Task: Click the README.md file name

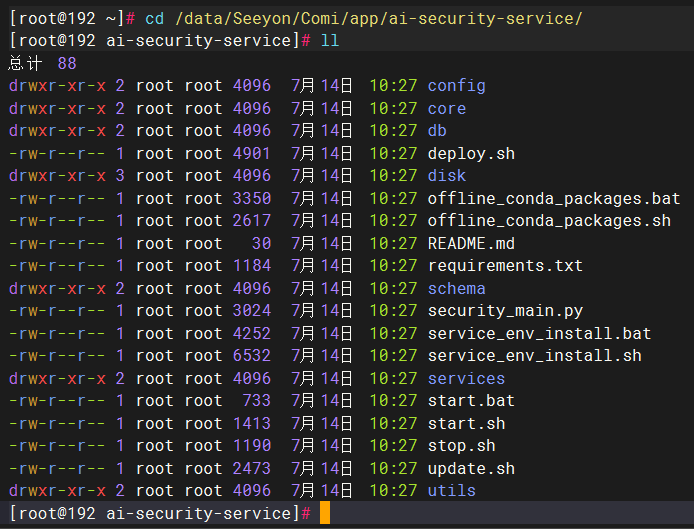Action: (471, 243)
